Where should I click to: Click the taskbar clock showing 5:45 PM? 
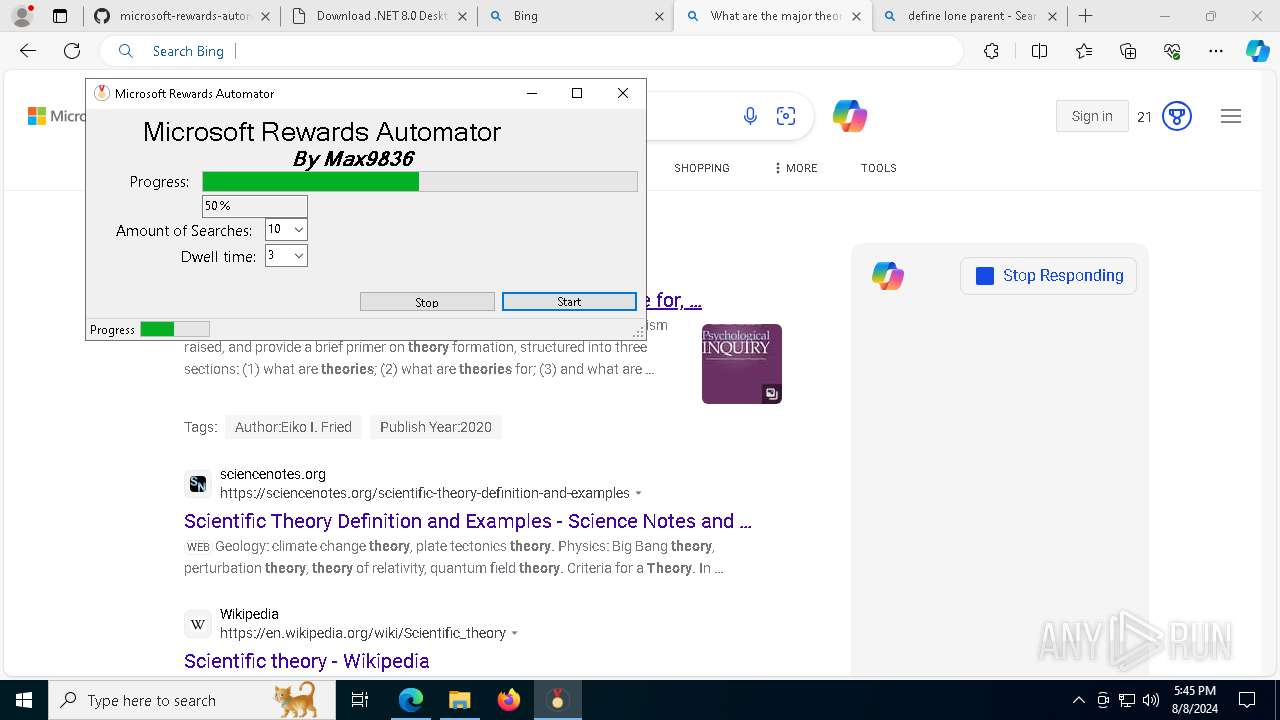[1194, 700]
